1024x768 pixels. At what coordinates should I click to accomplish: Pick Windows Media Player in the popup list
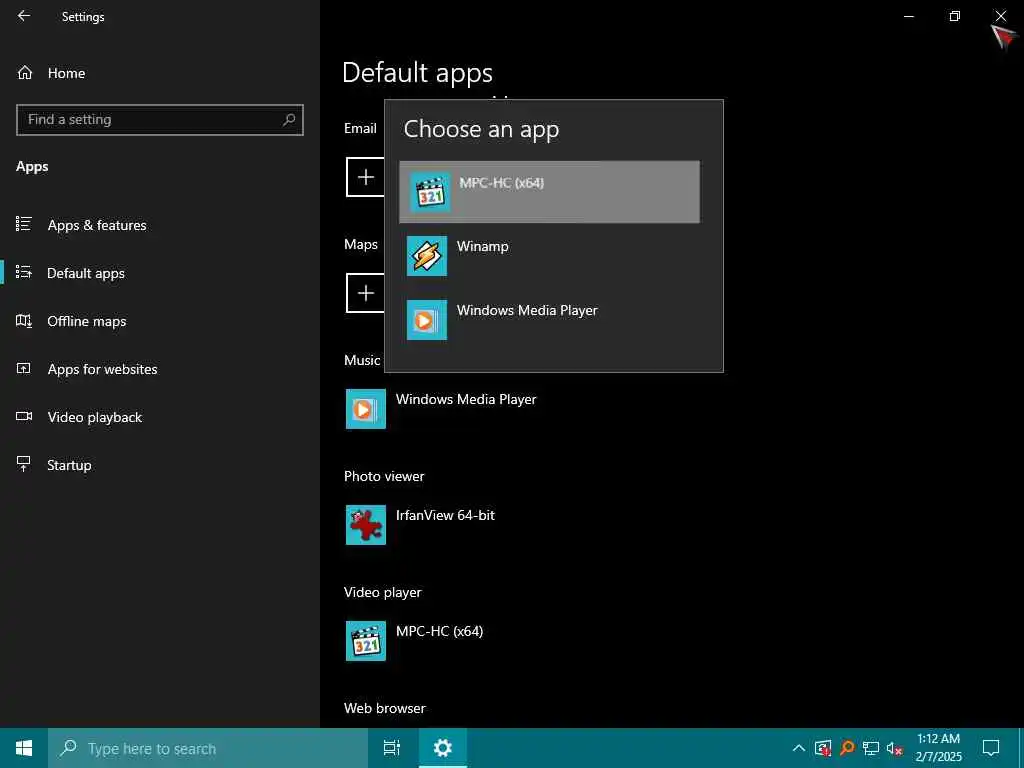click(549, 320)
